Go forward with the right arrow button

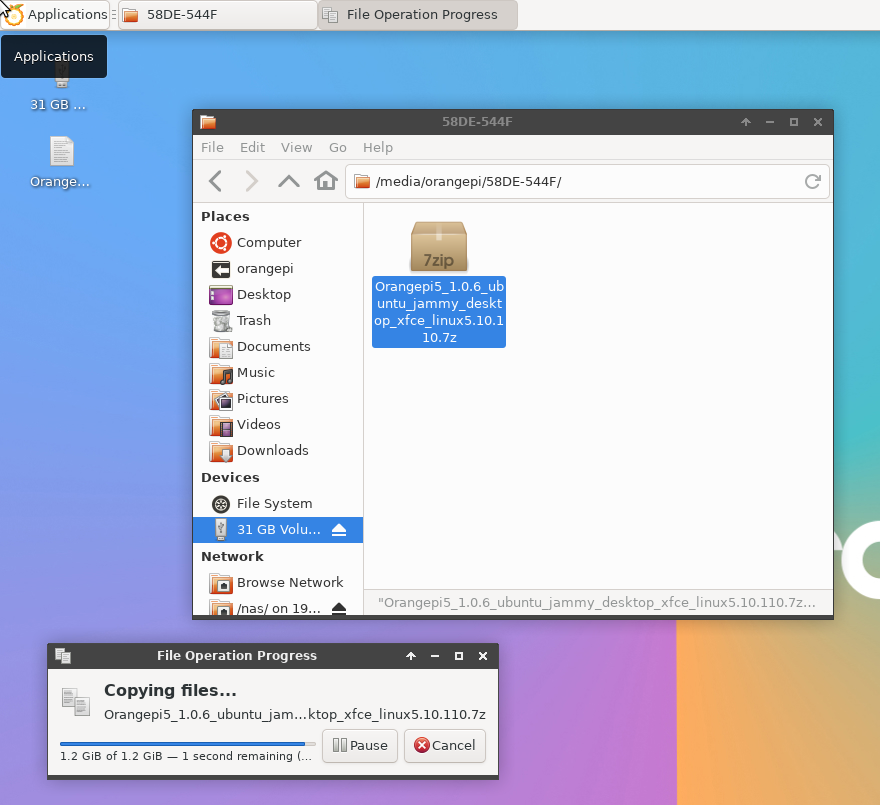[x=251, y=181]
